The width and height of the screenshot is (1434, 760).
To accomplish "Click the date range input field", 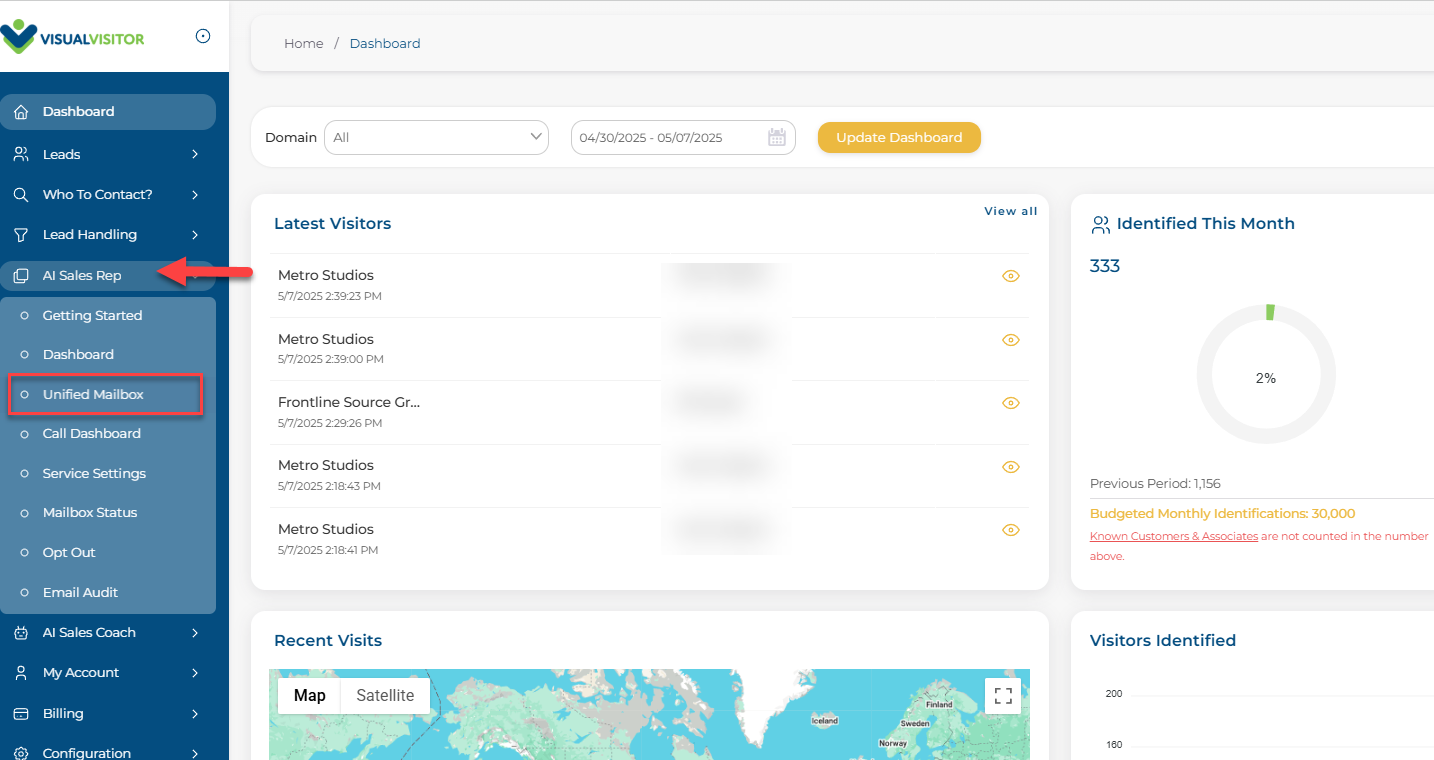I will tap(683, 138).
